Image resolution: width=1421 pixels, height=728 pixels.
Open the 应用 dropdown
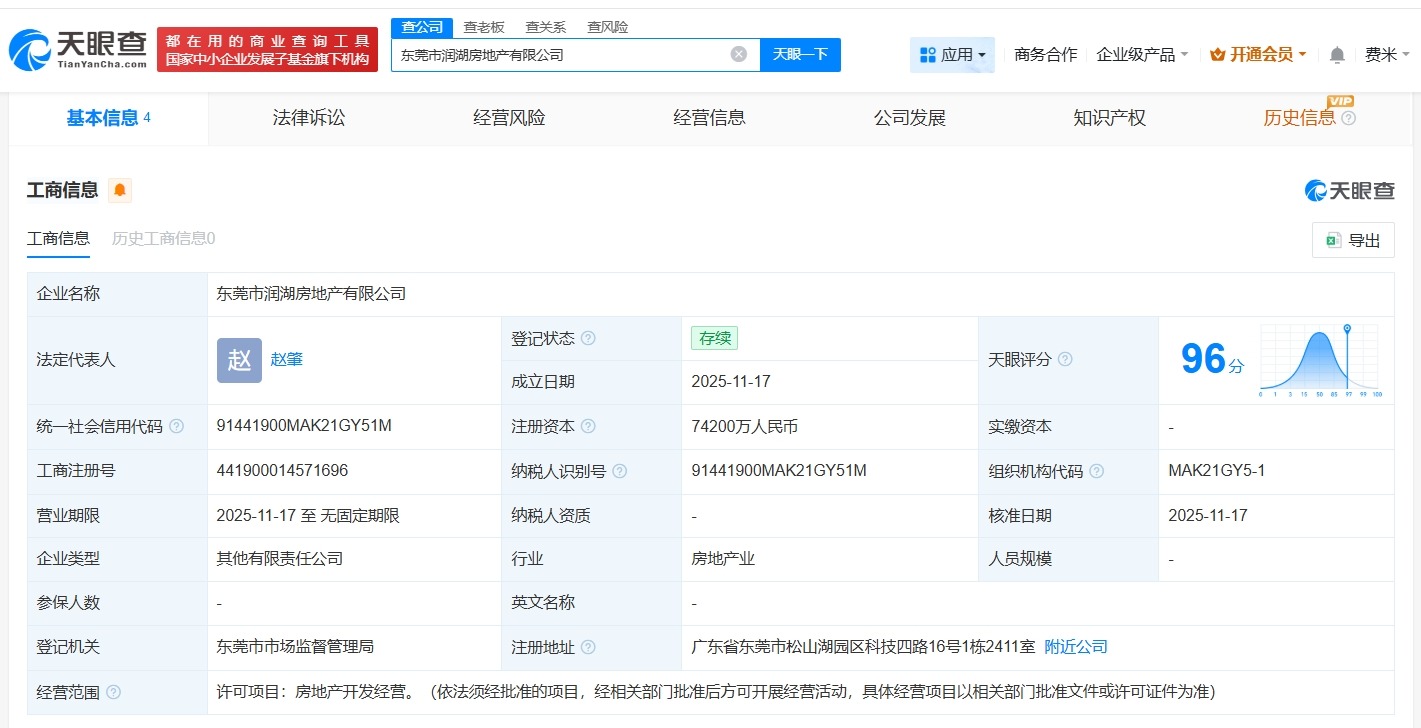[x=958, y=55]
